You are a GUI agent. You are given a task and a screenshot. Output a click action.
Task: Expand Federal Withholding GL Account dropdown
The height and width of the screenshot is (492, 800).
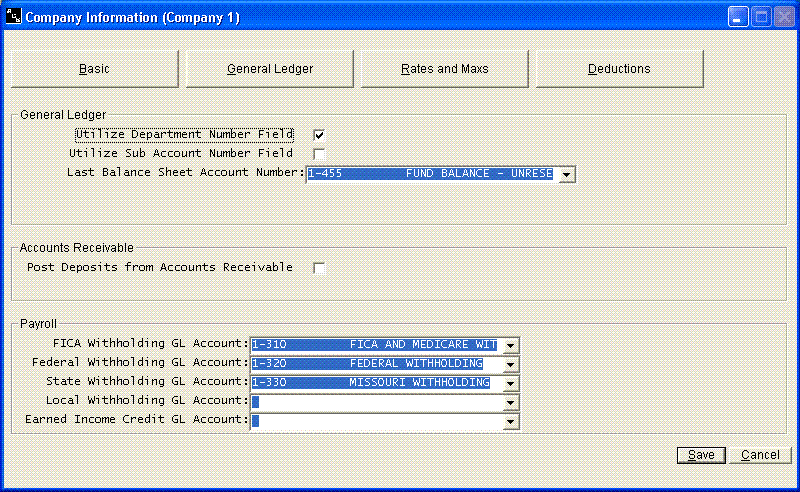click(510, 364)
